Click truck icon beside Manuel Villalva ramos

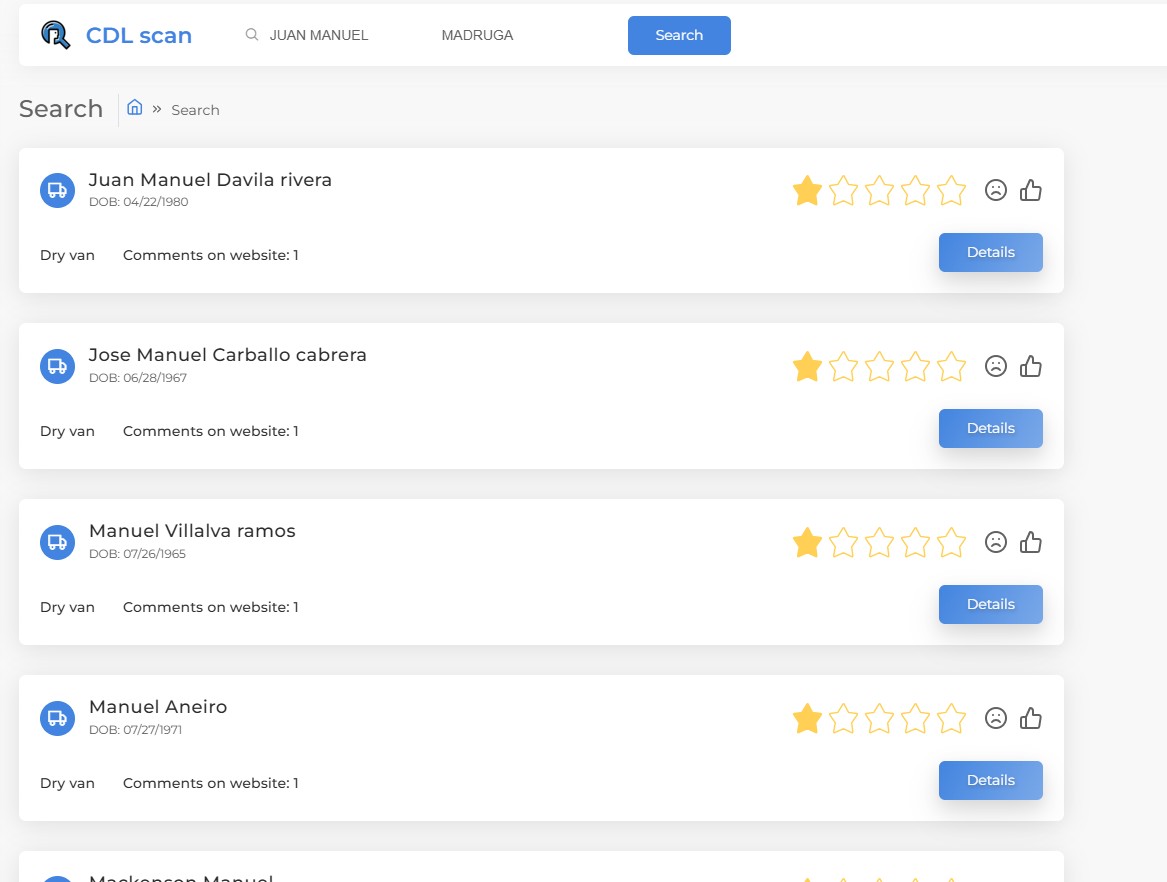point(57,542)
